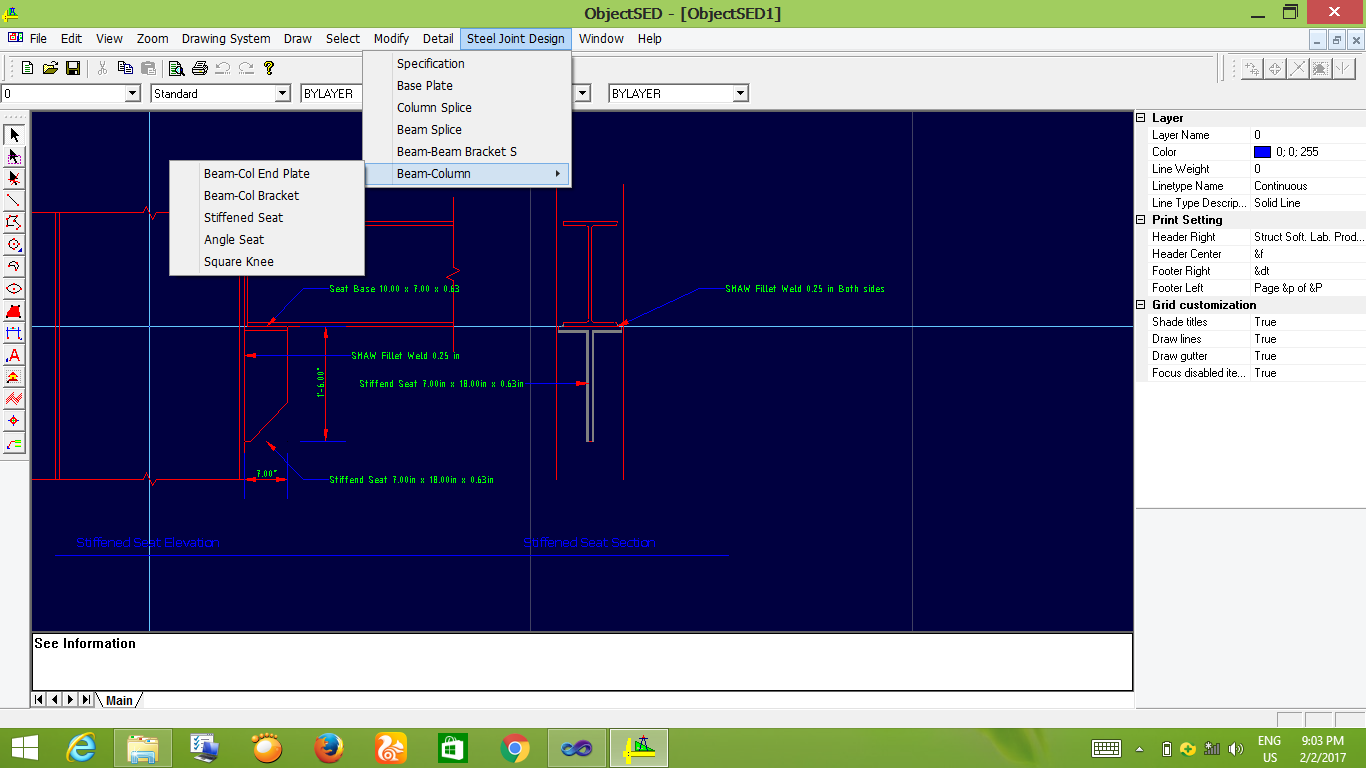Click the Copy objects icon in right toolbar
The width and height of the screenshot is (1366, 768).
(1252, 68)
